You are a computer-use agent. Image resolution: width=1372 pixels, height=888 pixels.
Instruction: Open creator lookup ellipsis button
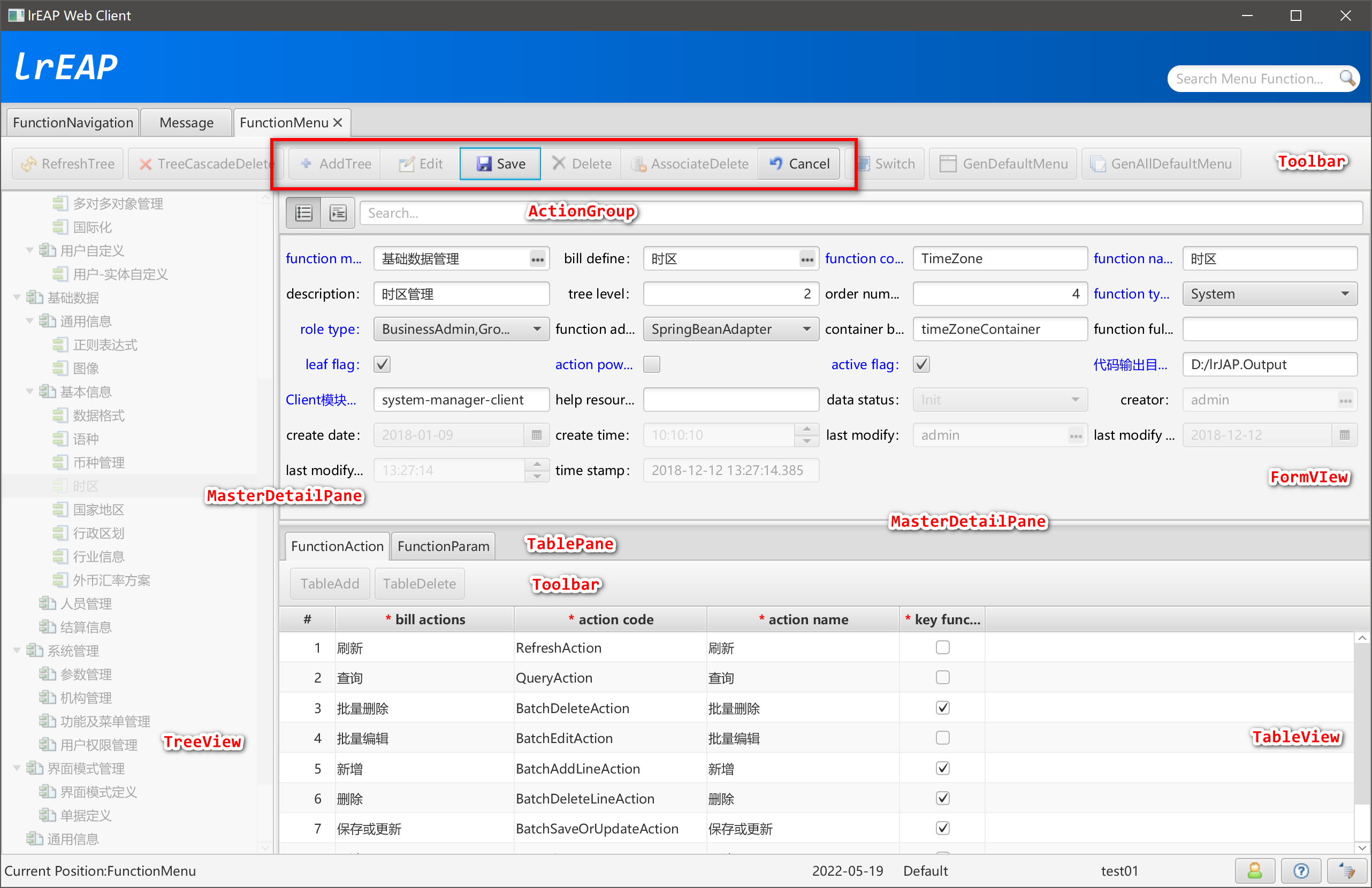coord(1345,401)
